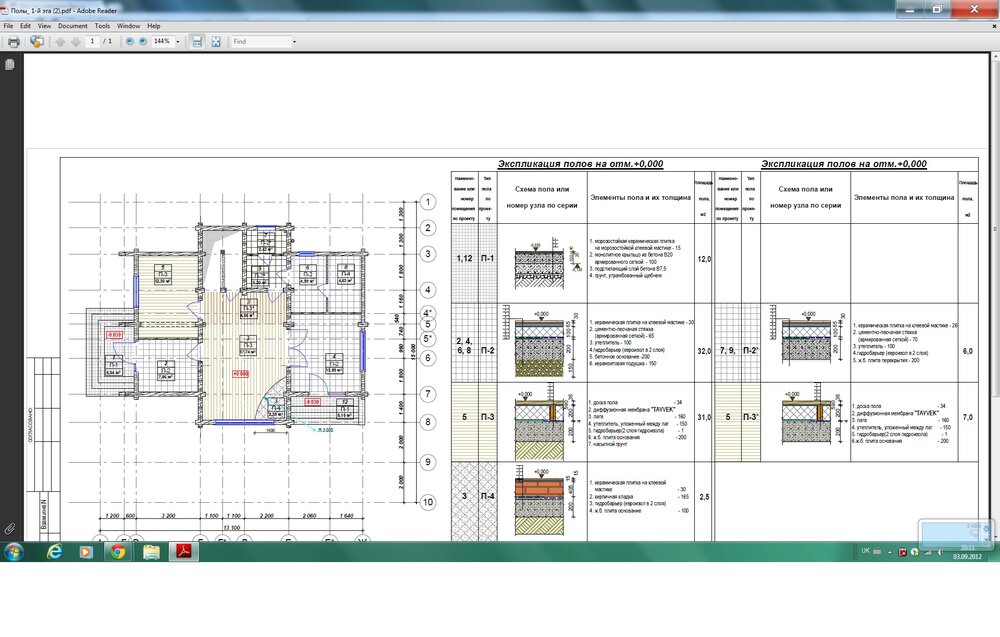This screenshot has height=637, width=1000.
Task: Open the Attachments paperclip panel
Action: 10,526
